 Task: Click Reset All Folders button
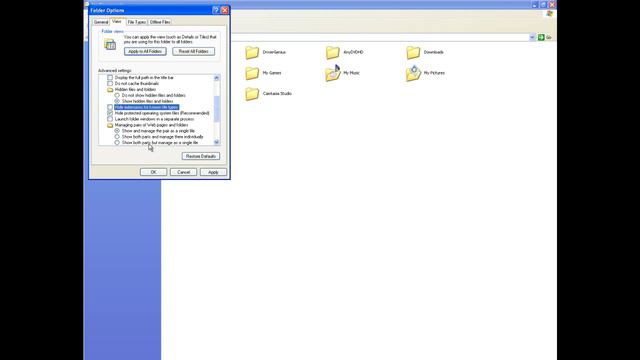pos(193,51)
